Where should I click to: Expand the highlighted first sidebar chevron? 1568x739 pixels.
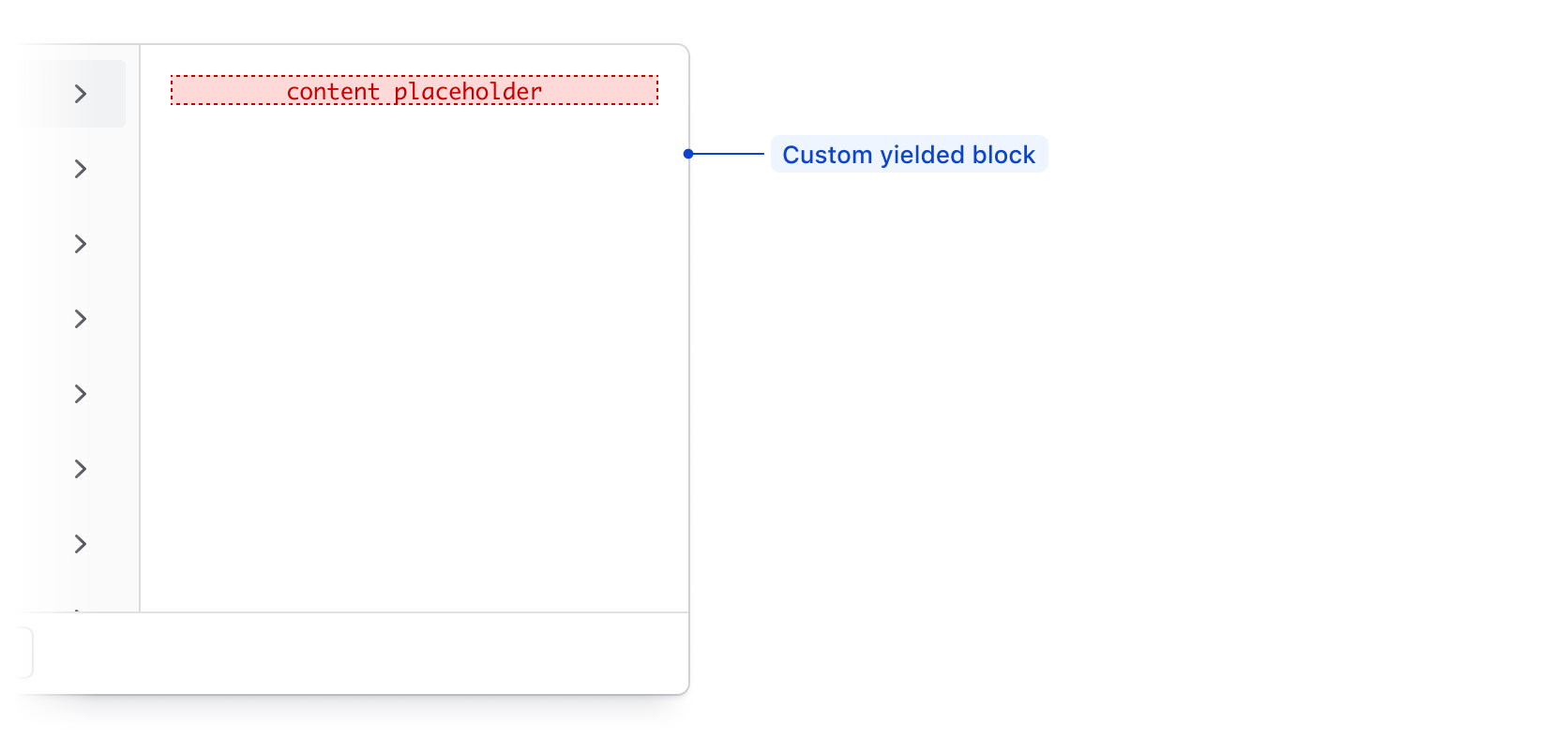pyautogui.click(x=81, y=94)
